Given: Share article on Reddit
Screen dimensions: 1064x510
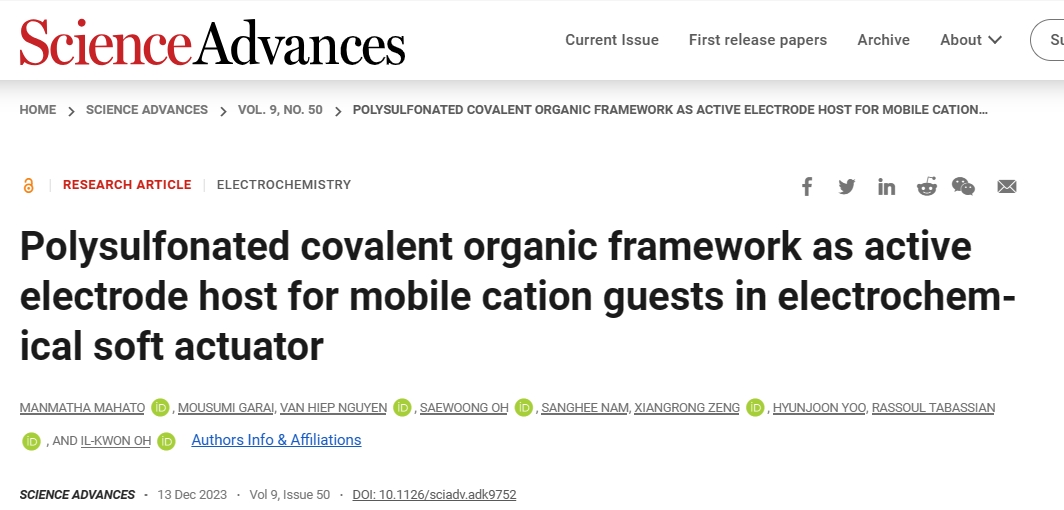Looking at the screenshot, I should 926,187.
